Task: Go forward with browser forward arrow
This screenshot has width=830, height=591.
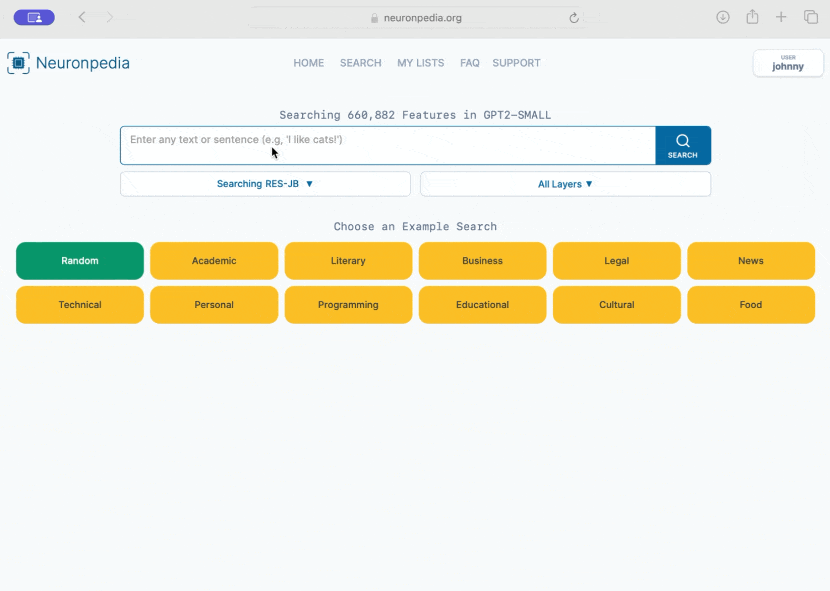Action: [x=110, y=17]
